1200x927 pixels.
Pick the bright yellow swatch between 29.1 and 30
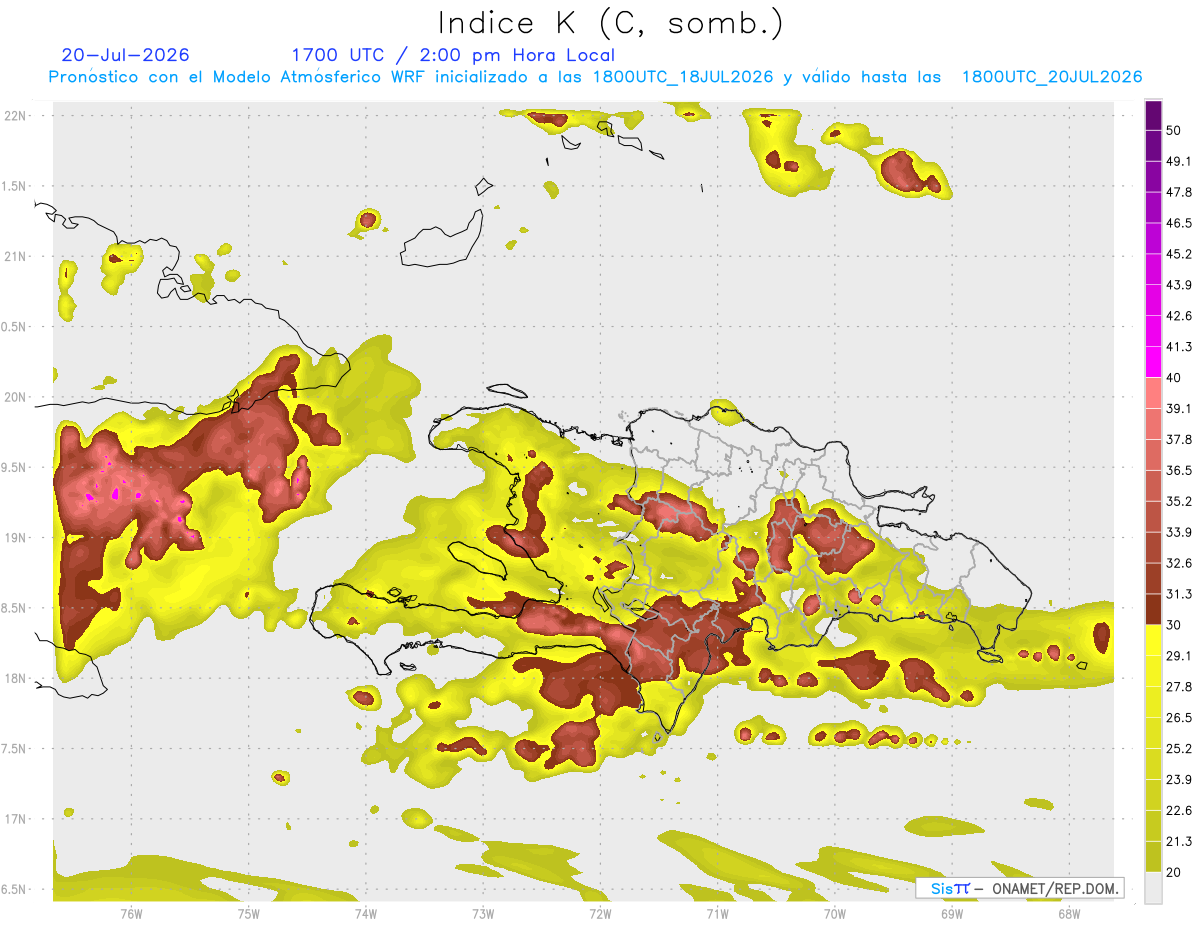[1153, 640]
